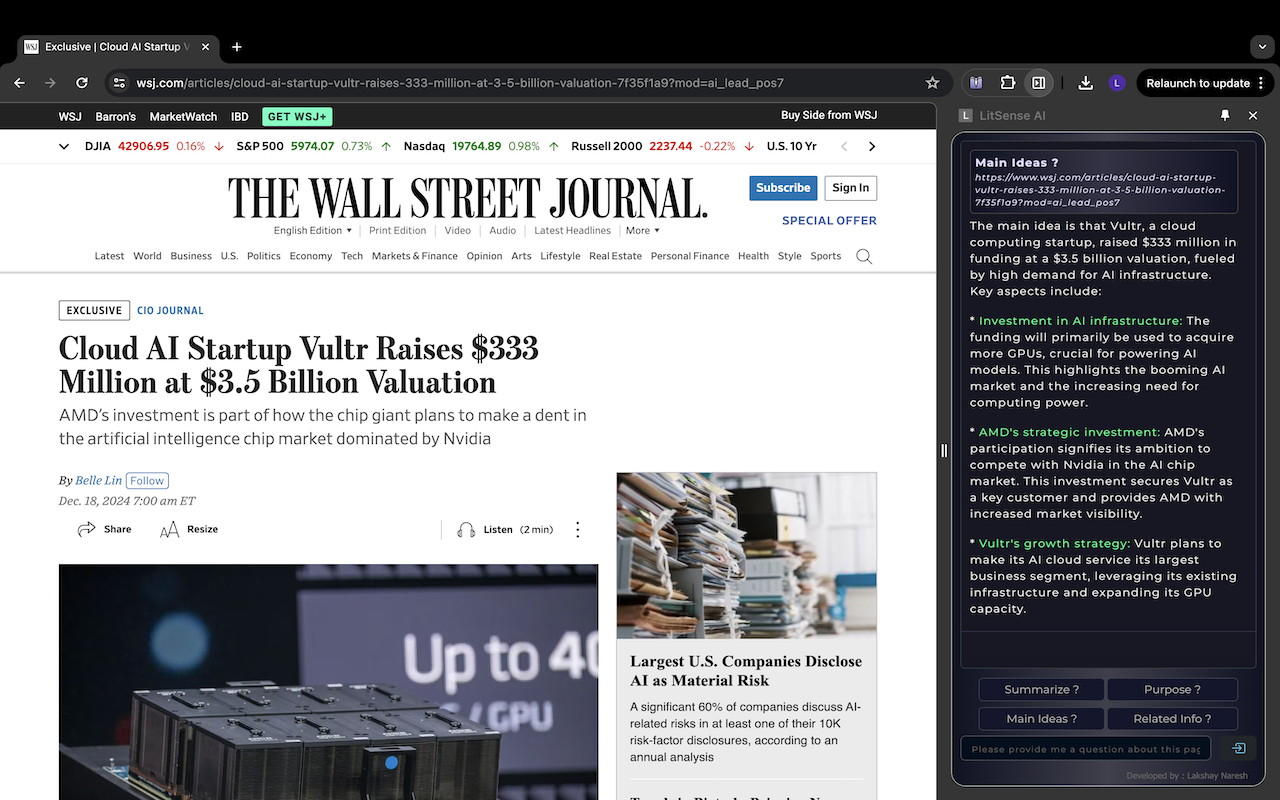The width and height of the screenshot is (1280, 800).
Task: Open the Opinion navigation section
Action: point(484,256)
